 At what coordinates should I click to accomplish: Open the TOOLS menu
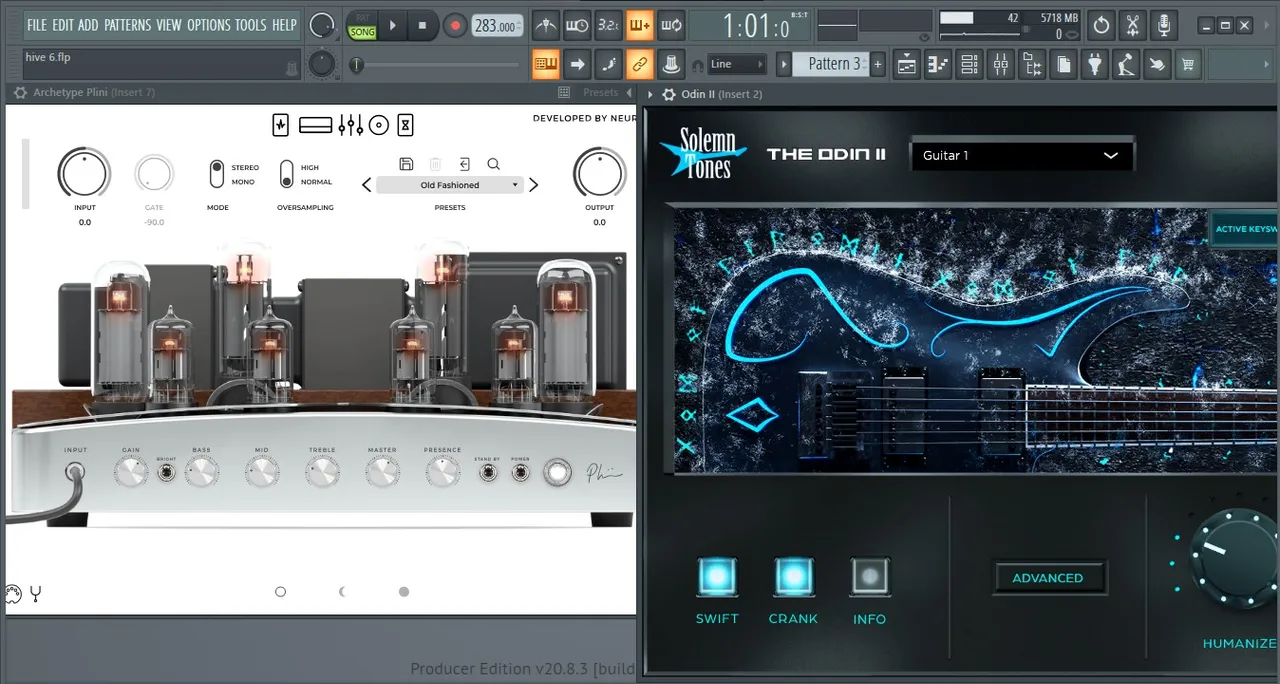tap(251, 25)
